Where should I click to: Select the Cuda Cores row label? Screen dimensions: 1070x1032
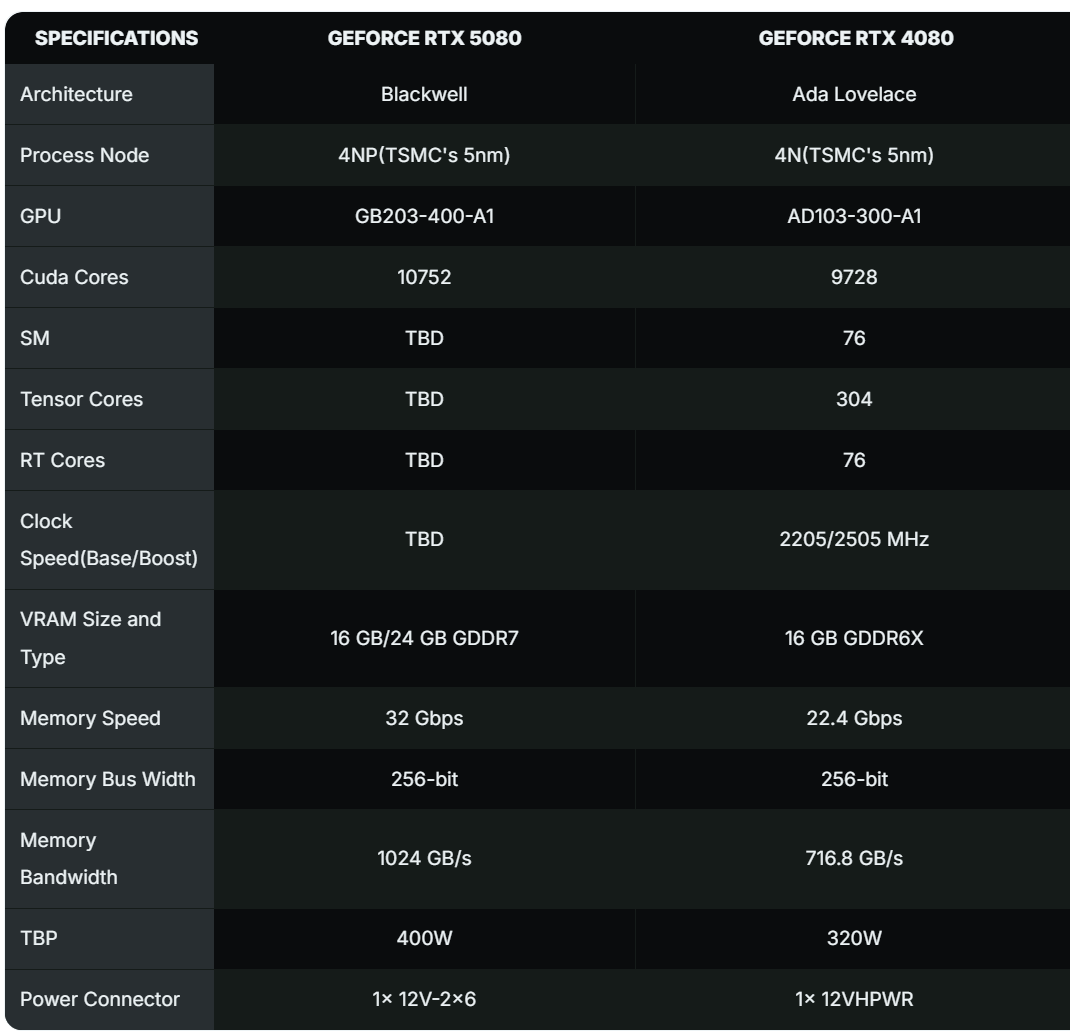pyautogui.click(x=75, y=277)
